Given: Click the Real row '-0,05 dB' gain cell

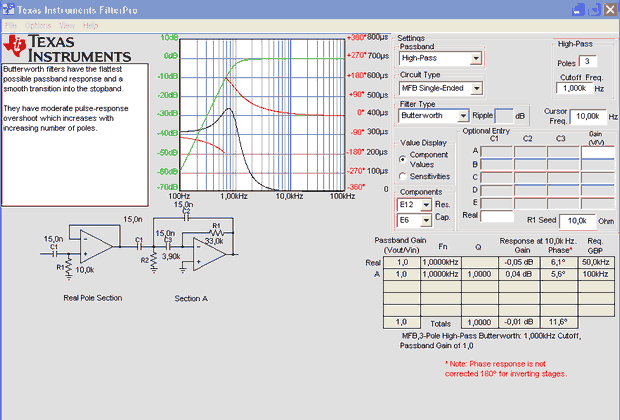Looking at the screenshot, I should coord(519,262).
